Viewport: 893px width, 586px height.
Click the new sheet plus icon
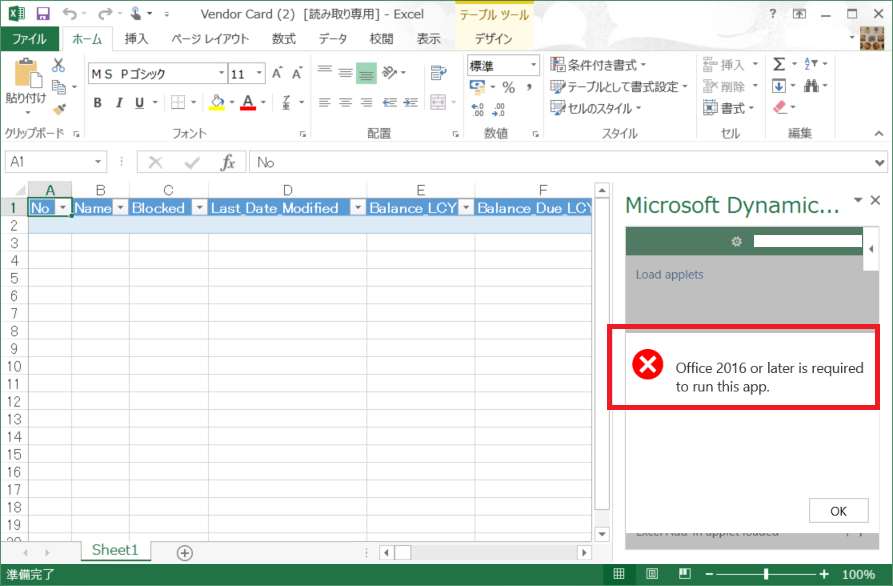(x=185, y=552)
